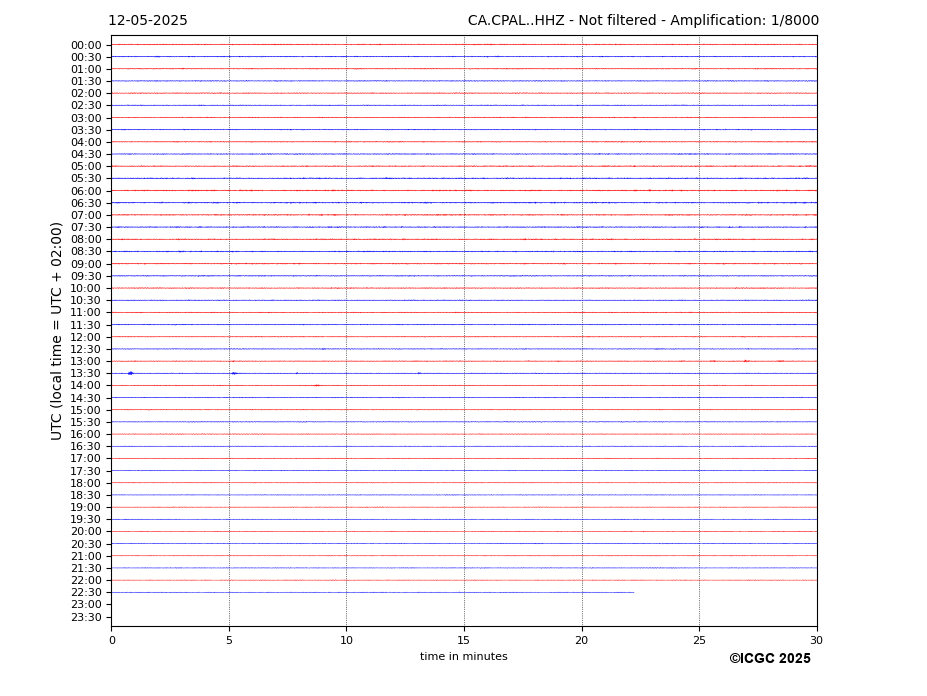Click the 01:30 time row label
The width and height of the screenshot is (927, 696).
click(86, 82)
